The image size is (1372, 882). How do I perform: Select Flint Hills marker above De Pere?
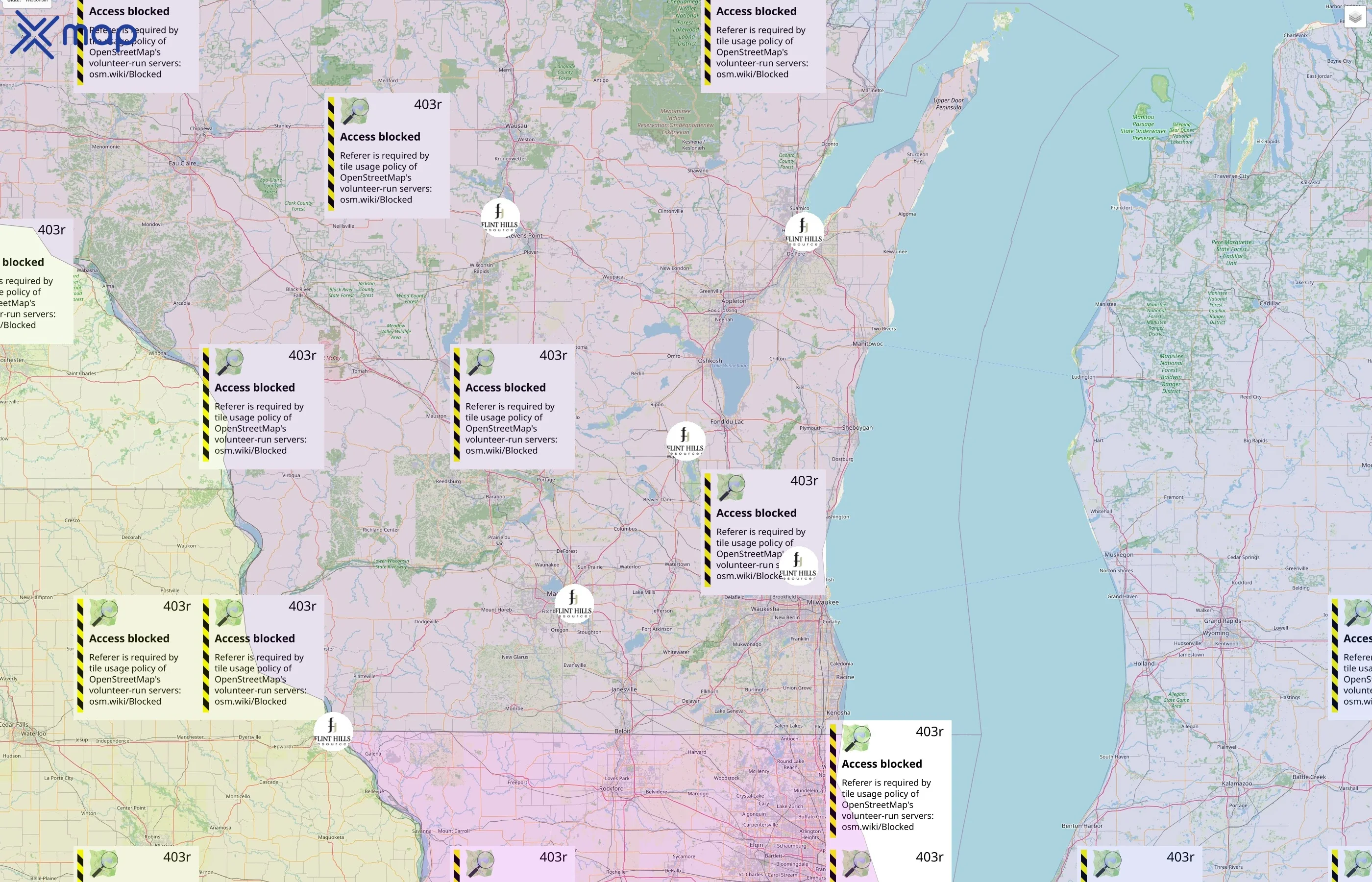pyautogui.click(x=804, y=232)
